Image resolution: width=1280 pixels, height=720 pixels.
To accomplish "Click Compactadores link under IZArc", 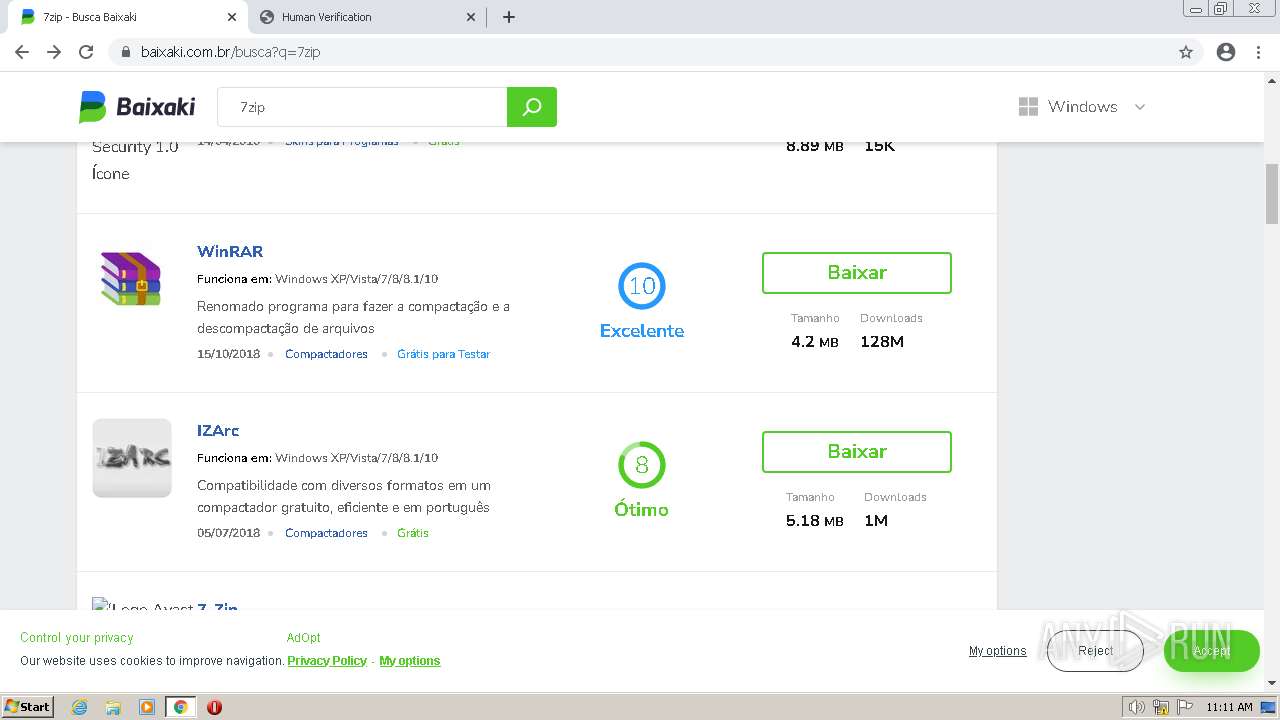I will pyautogui.click(x=326, y=533).
